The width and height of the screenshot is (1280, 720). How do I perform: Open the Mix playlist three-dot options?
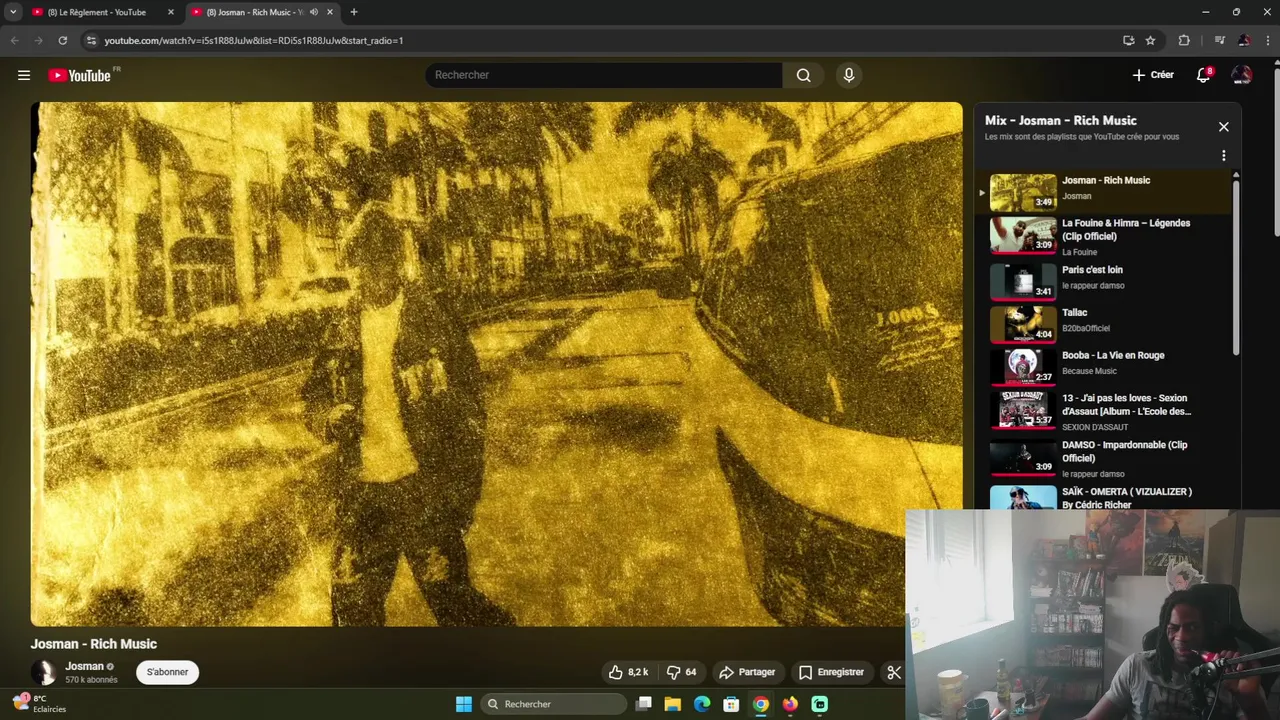tap(1223, 156)
